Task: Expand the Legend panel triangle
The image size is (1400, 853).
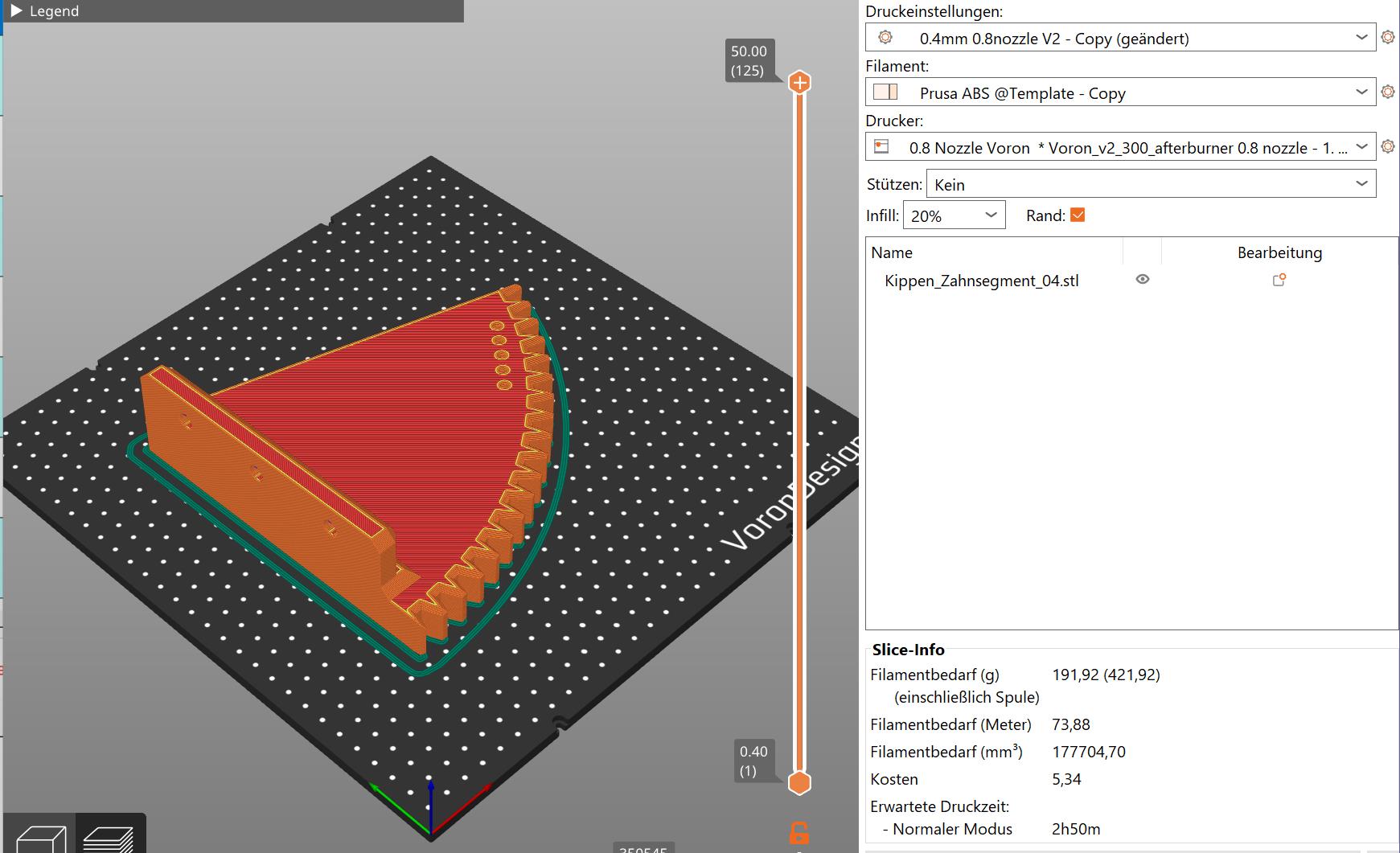Action: point(16,11)
